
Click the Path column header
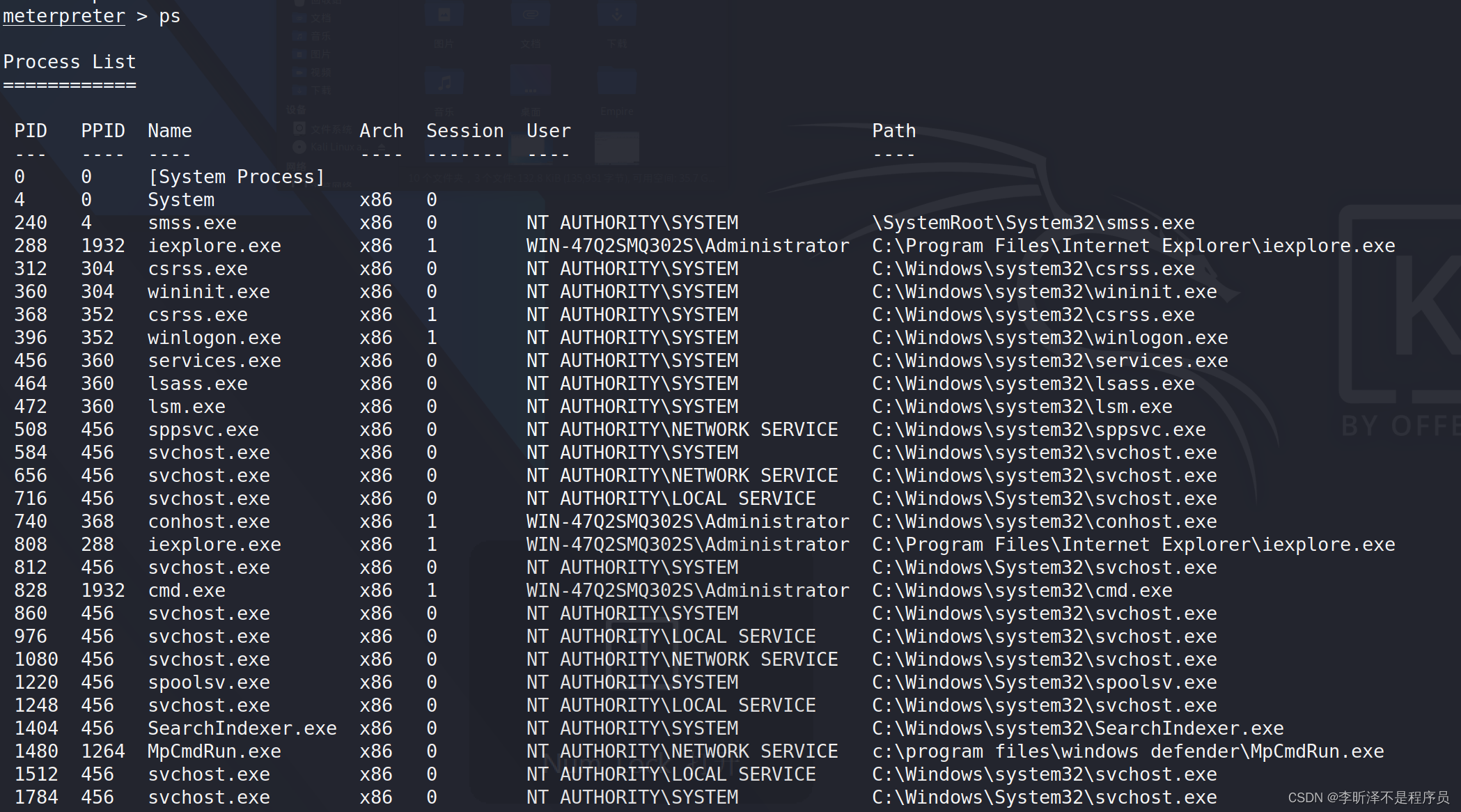(x=894, y=131)
